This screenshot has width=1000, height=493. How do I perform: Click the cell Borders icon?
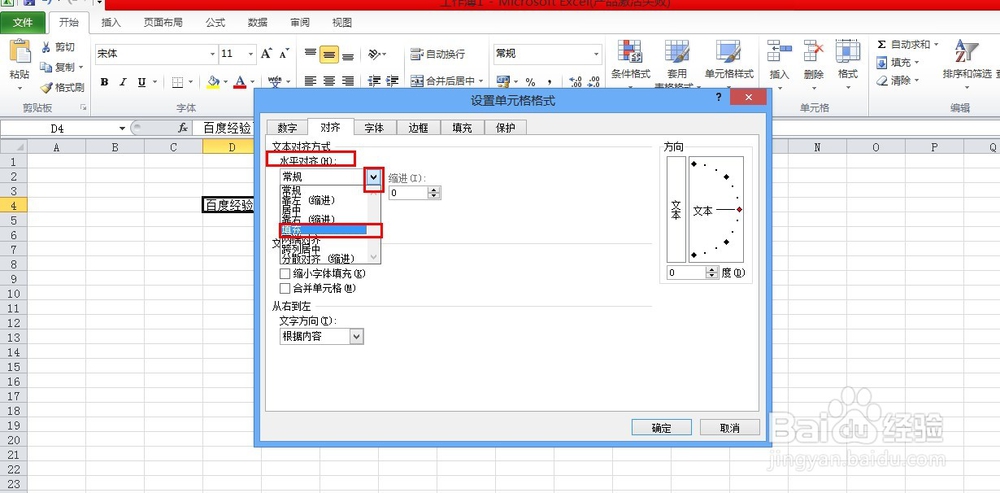[177, 82]
